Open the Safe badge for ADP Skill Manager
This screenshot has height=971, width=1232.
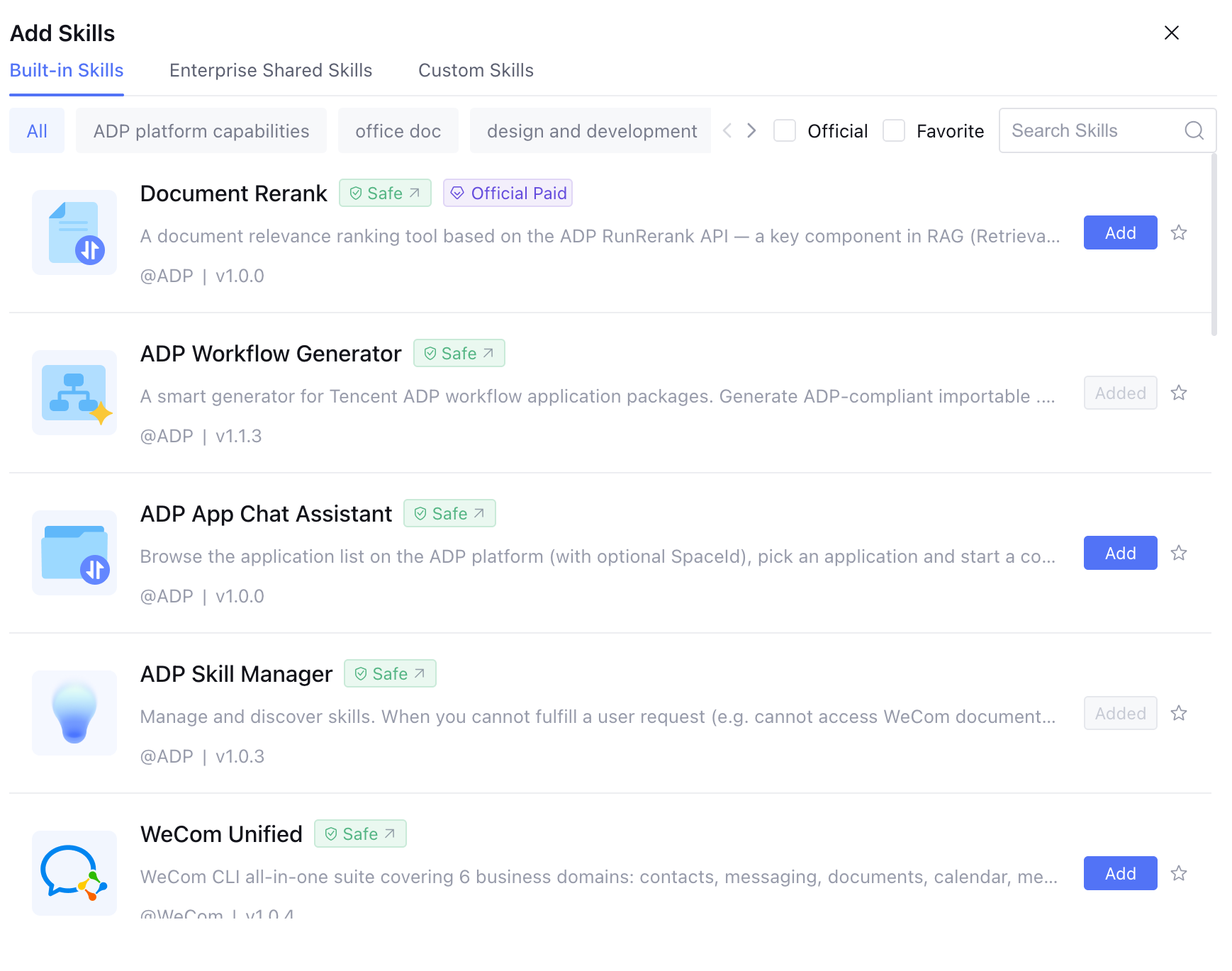tap(390, 673)
